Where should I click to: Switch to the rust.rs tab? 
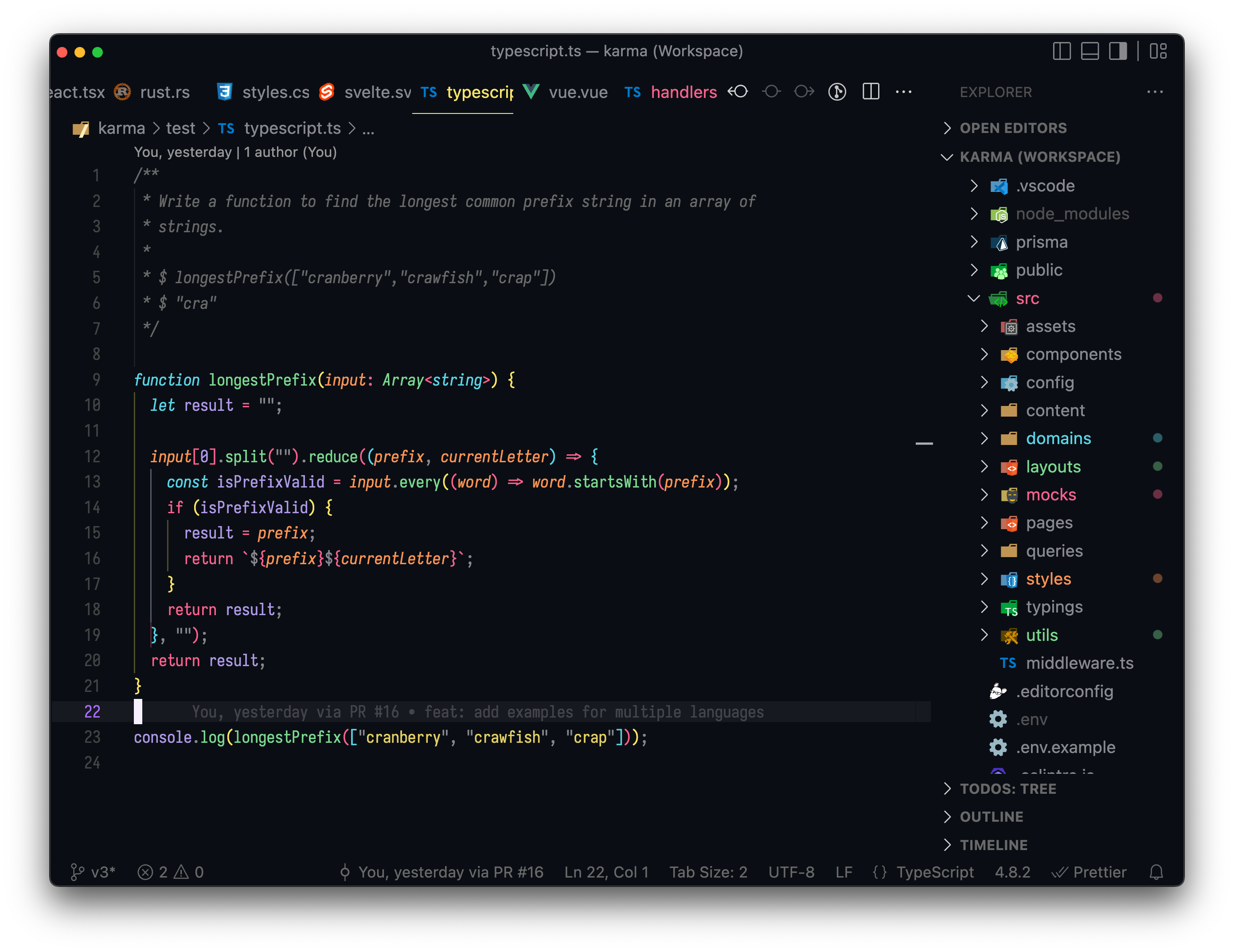[164, 92]
